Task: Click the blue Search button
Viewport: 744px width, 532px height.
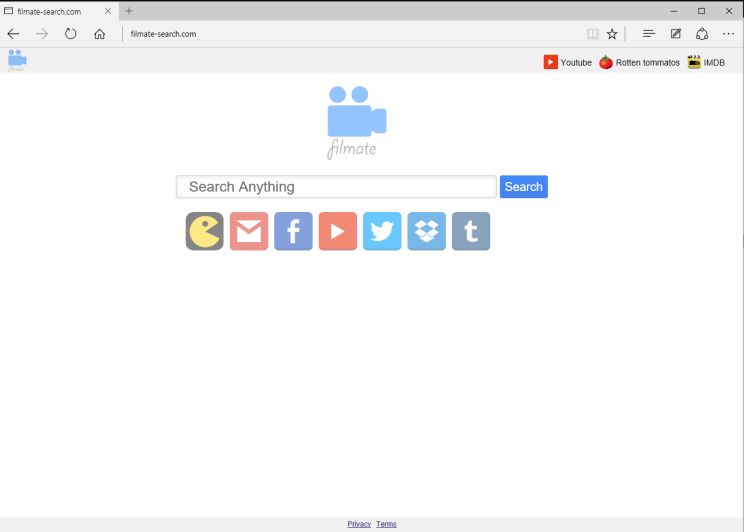Action: click(524, 187)
